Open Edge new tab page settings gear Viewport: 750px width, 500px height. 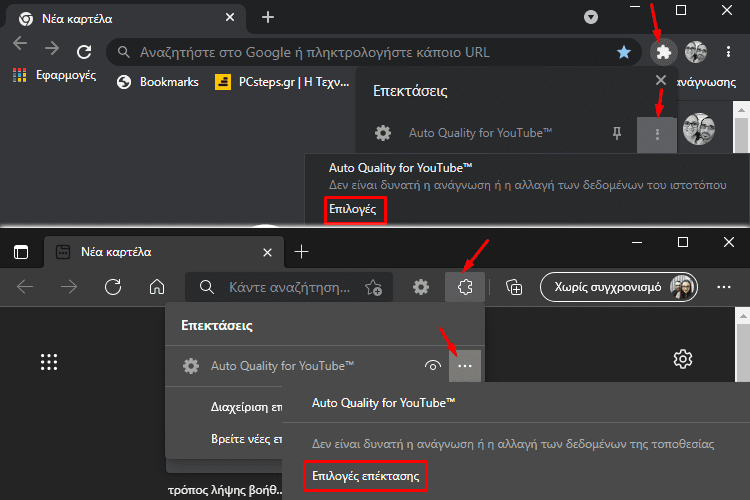tap(683, 359)
